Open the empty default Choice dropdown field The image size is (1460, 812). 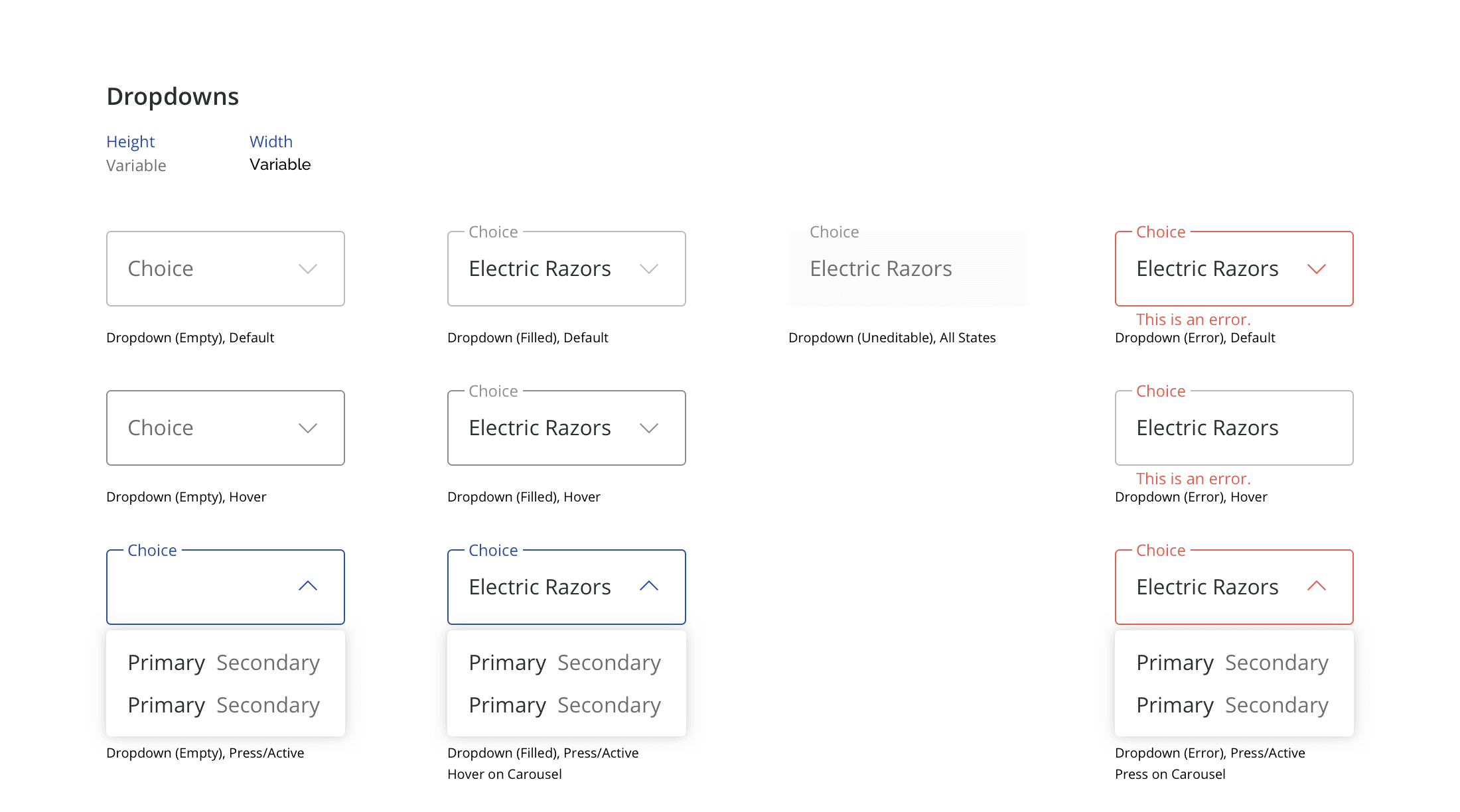[206, 269]
